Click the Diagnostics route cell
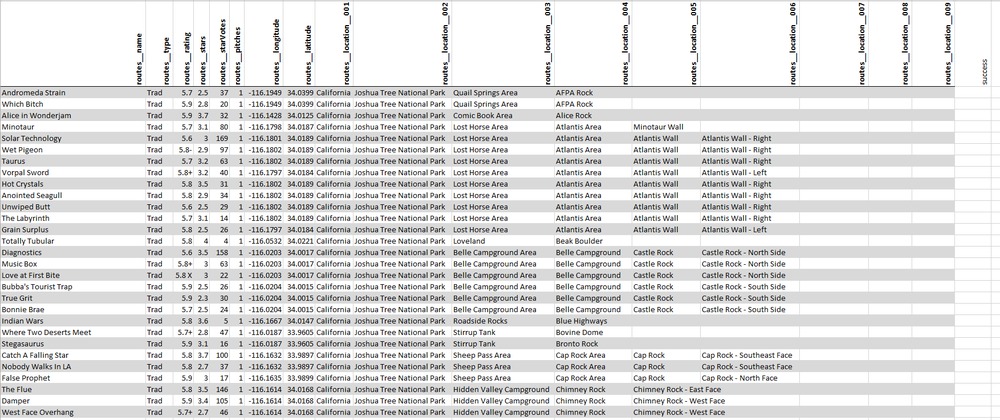The width and height of the screenshot is (1000, 420). tap(73, 253)
